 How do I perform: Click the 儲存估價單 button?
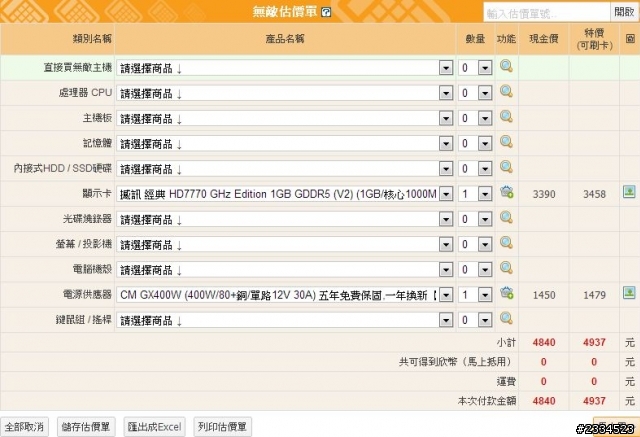click(x=86, y=427)
